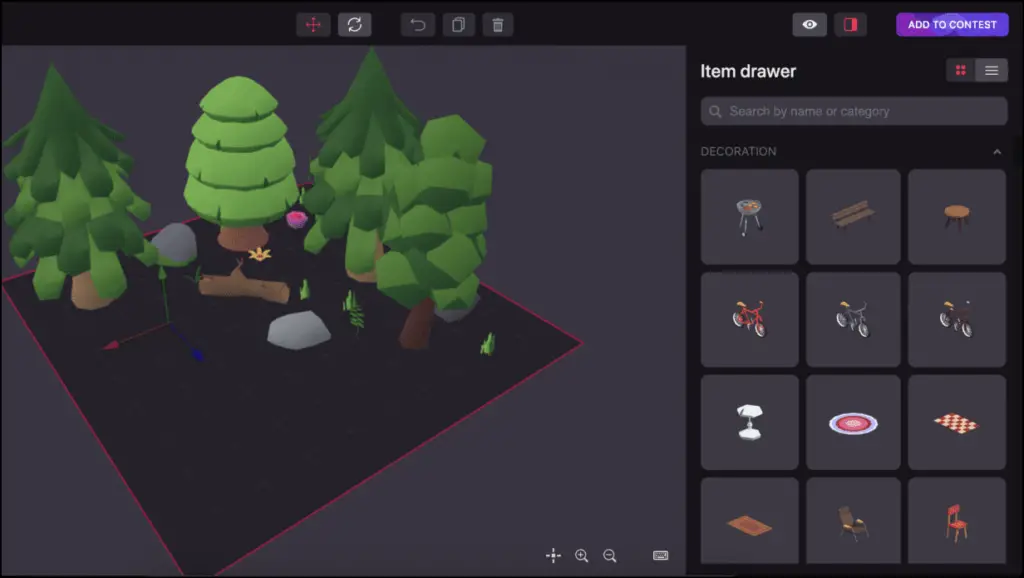
Task: Select the wooden park bench item
Action: [853, 216]
